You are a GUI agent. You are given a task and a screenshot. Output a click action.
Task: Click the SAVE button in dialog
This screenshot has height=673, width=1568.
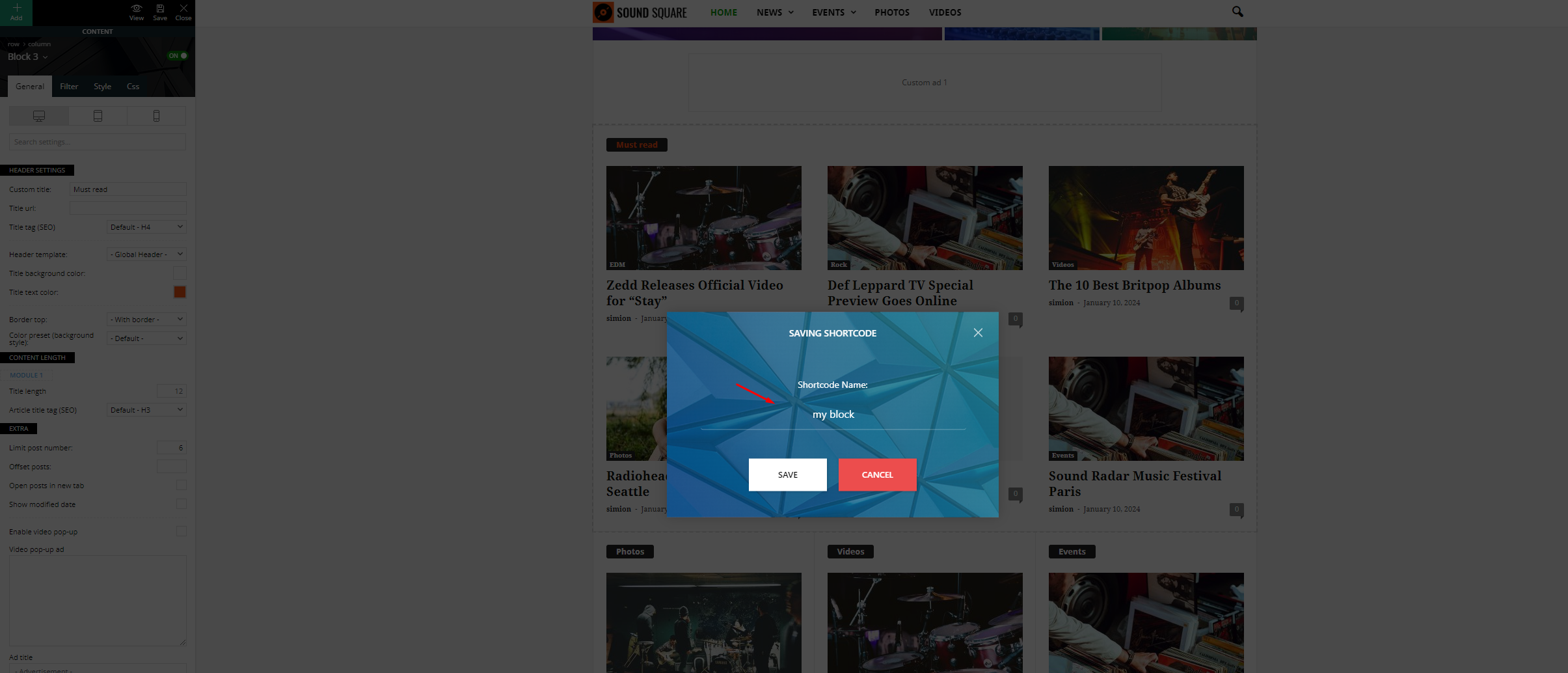[x=787, y=474]
